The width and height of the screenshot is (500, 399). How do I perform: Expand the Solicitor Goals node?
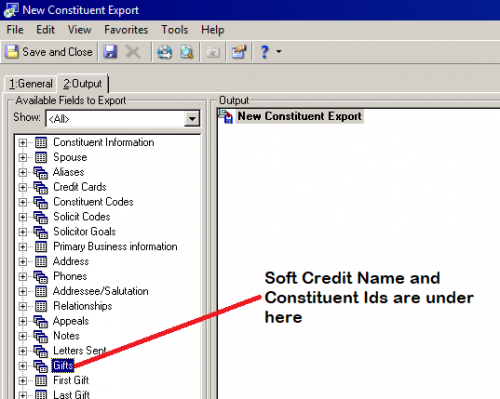tap(22, 232)
